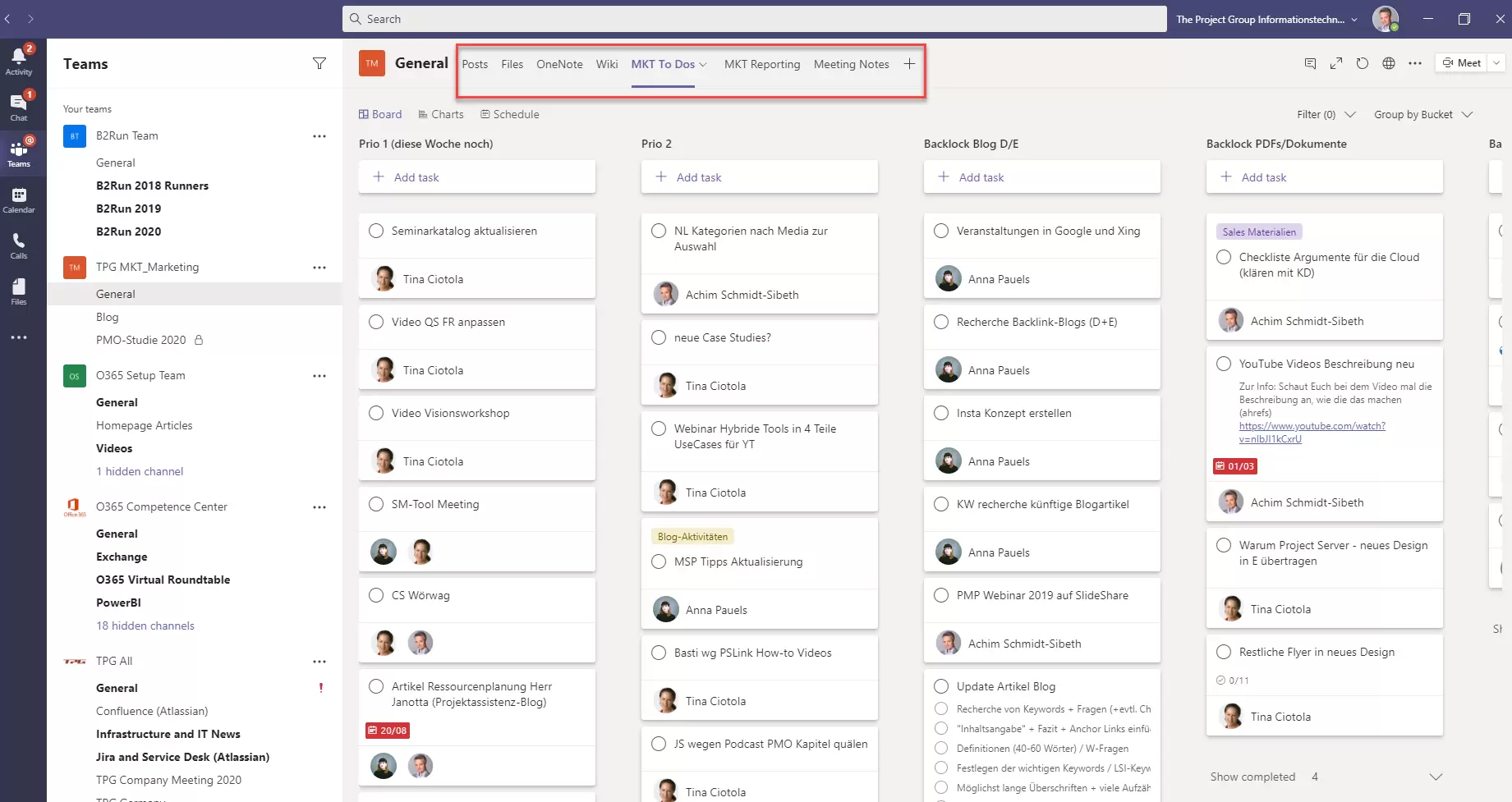The image size is (1512, 802).
Task: Reload the tab with refresh icon
Action: pyautogui.click(x=1363, y=63)
